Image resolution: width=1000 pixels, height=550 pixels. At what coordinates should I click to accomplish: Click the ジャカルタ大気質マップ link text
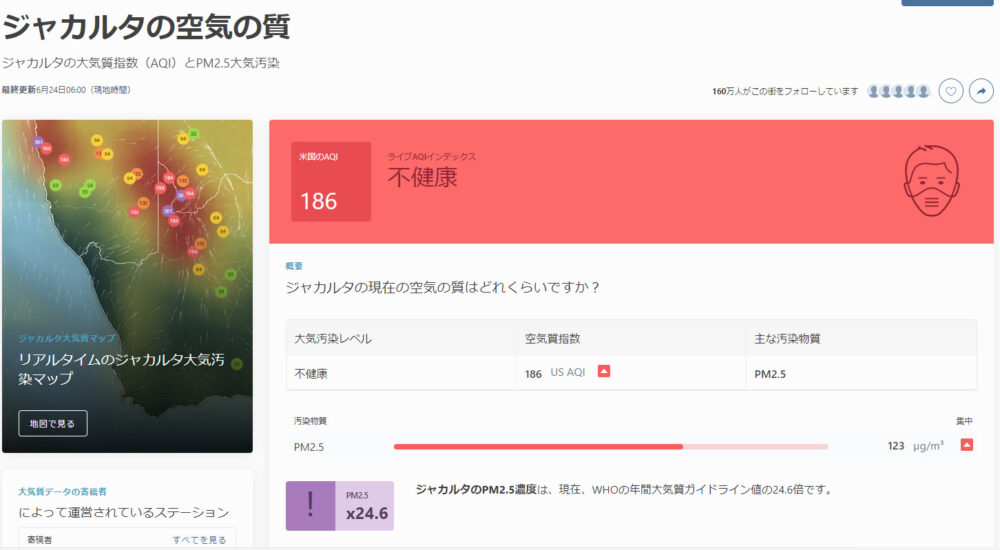tap(66, 338)
